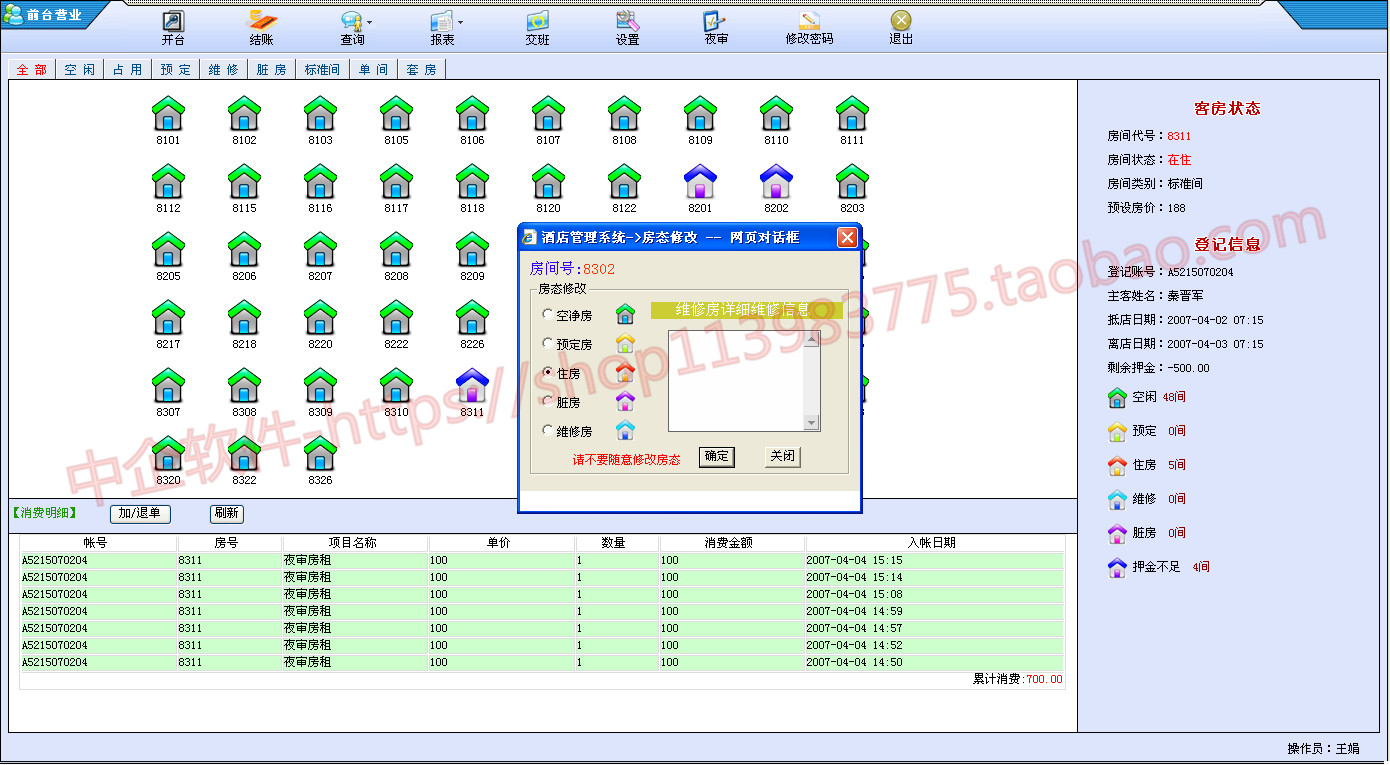Switch to the 脏房 tab
This screenshot has width=1390, height=765.
(x=272, y=69)
